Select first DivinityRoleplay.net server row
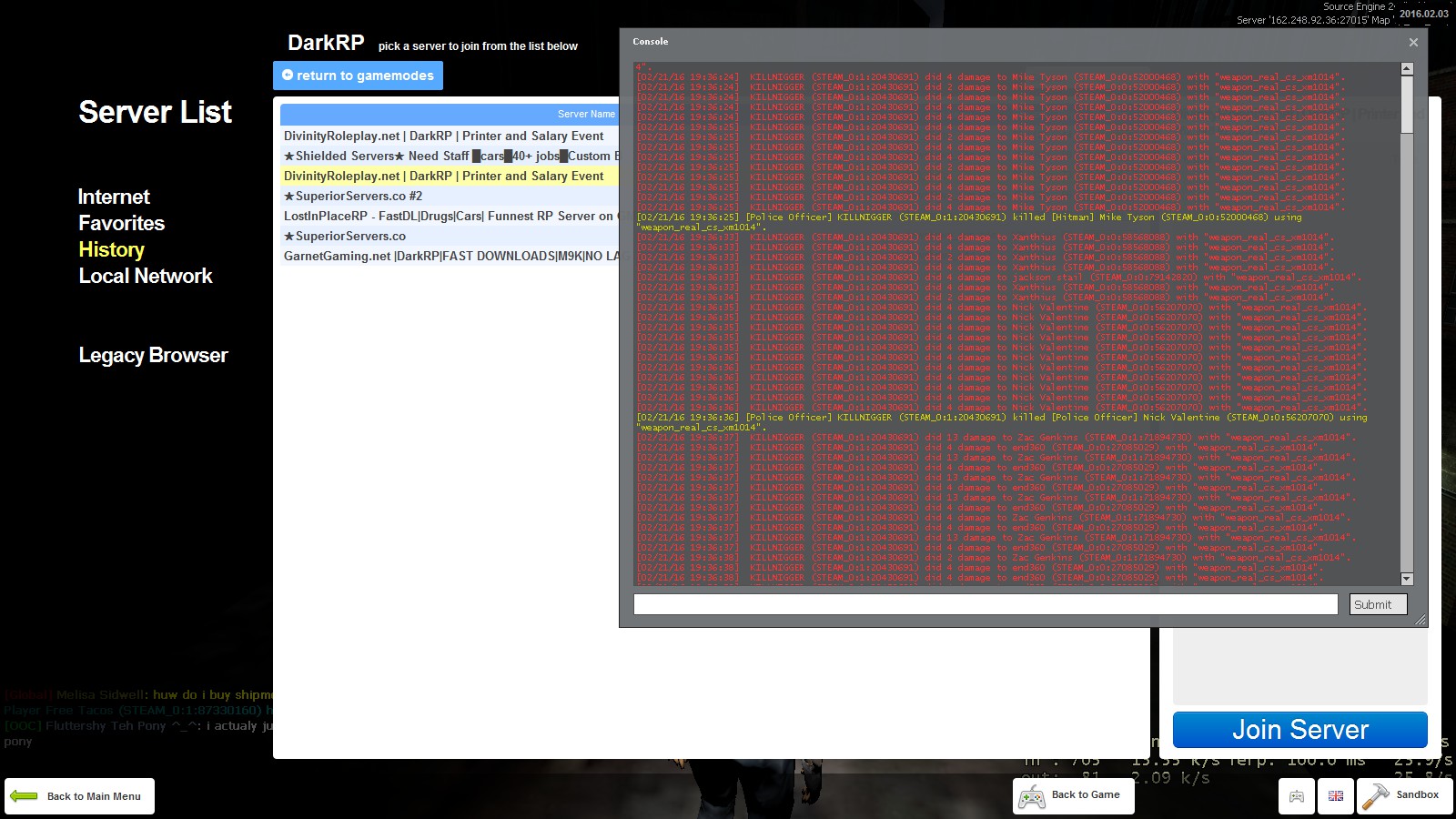 point(450,136)
